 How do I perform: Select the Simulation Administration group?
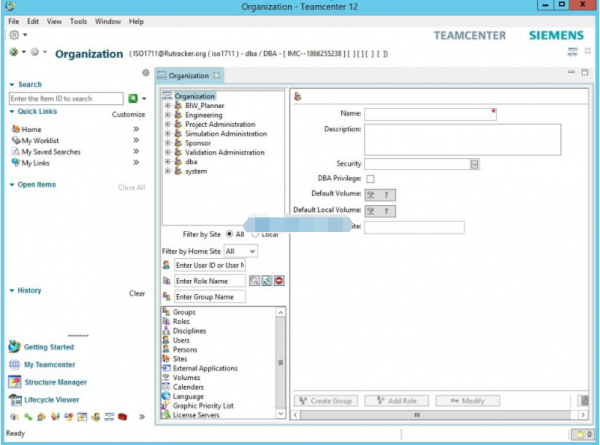click(x=226, y=134)
